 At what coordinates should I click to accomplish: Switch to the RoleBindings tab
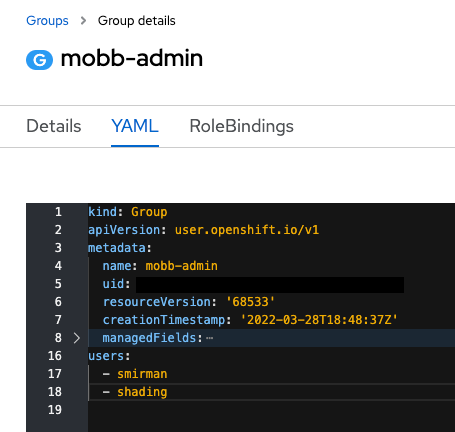241,126
